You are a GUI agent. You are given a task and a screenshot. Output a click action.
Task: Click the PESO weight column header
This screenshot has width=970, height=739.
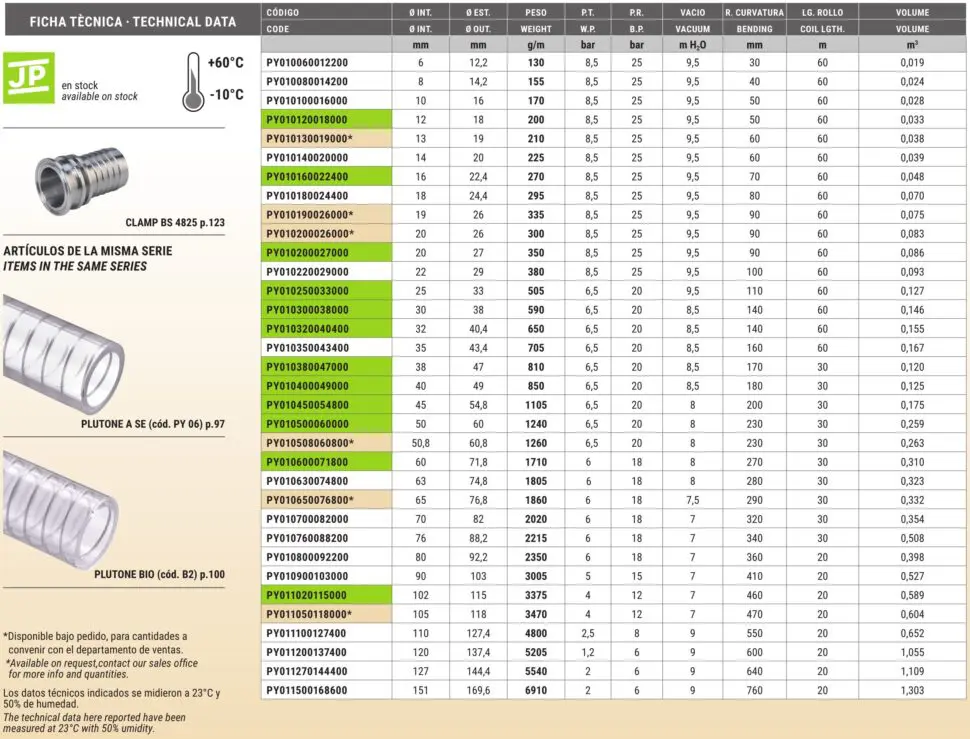coord(535,12)
